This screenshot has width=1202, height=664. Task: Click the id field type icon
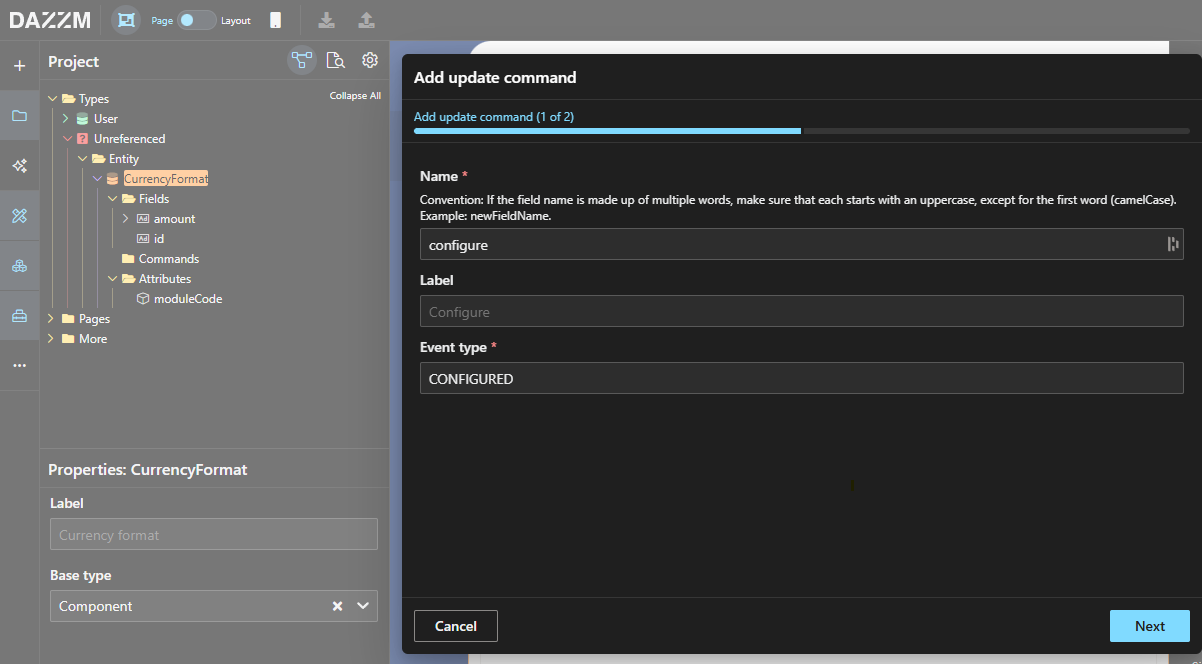(143, 239)
